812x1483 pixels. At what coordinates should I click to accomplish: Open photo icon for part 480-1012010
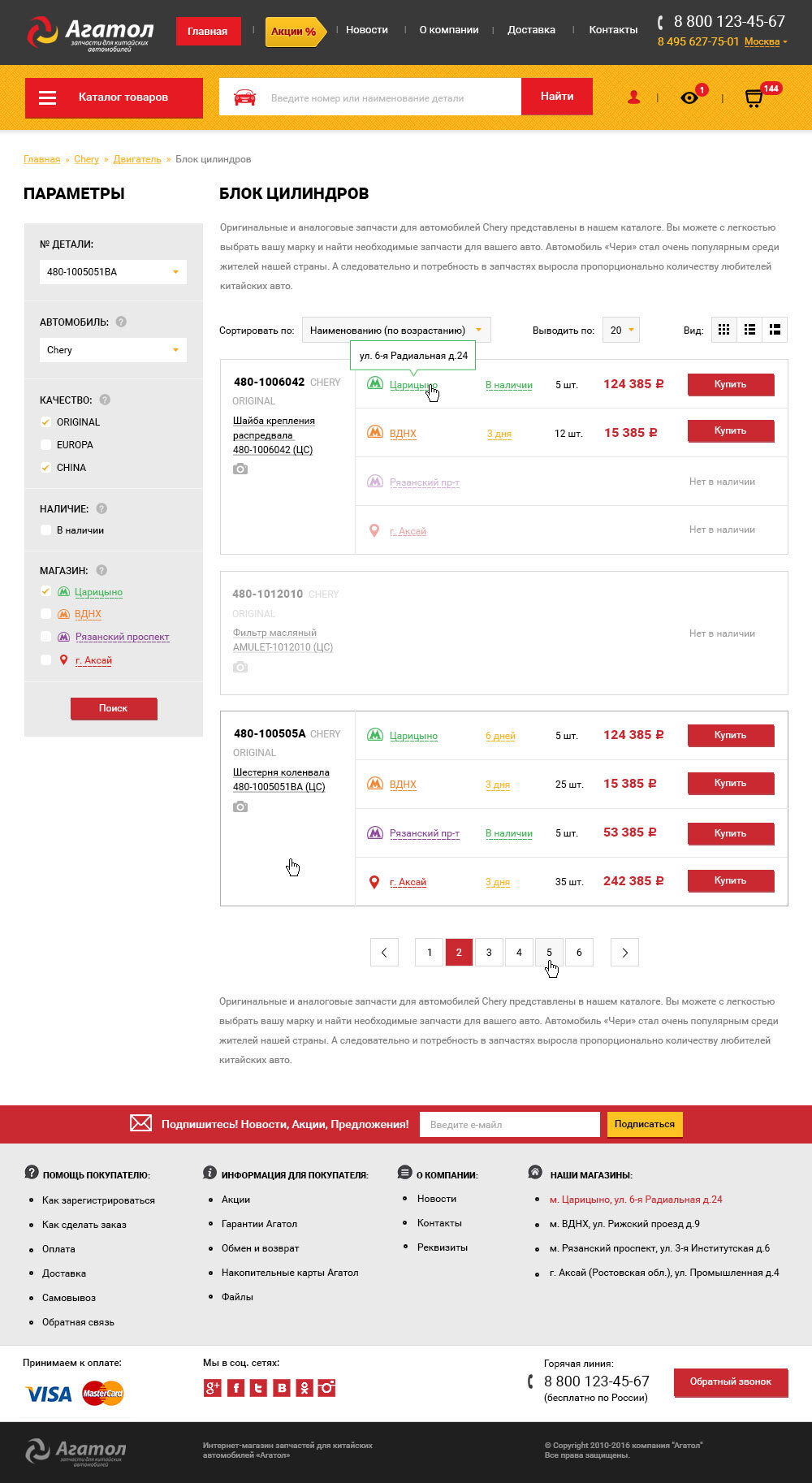coord(240,667)
